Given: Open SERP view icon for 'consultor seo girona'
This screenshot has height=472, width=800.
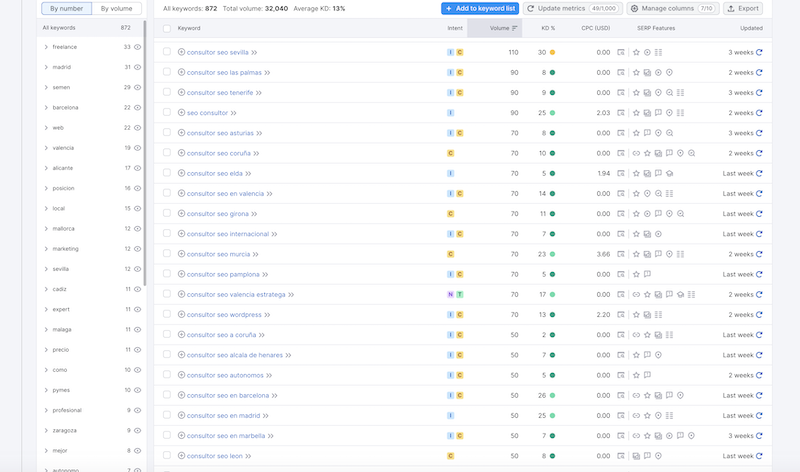Looking at the screenshot, I should tap(621, 214).
